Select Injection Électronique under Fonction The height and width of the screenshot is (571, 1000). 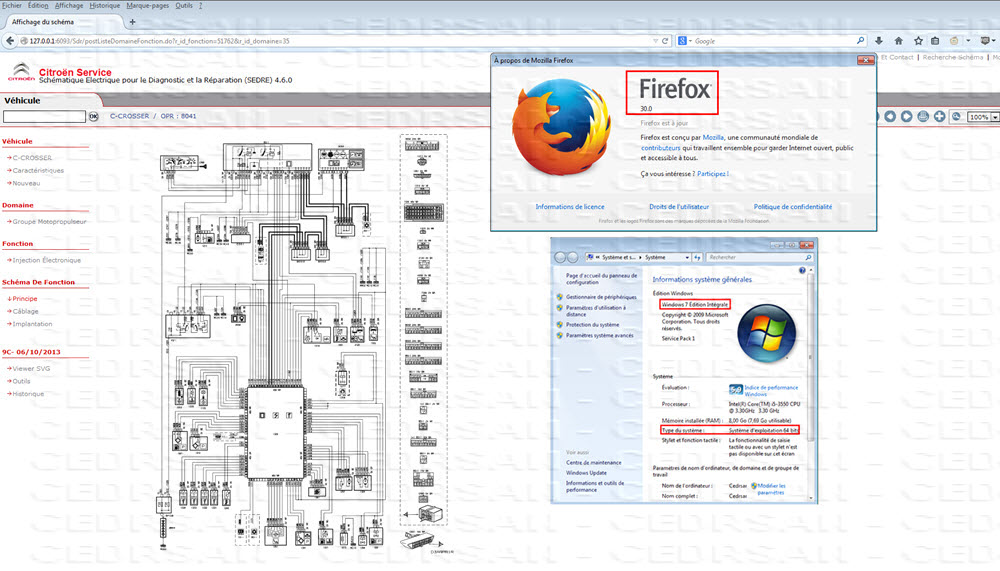coord(47,260)
